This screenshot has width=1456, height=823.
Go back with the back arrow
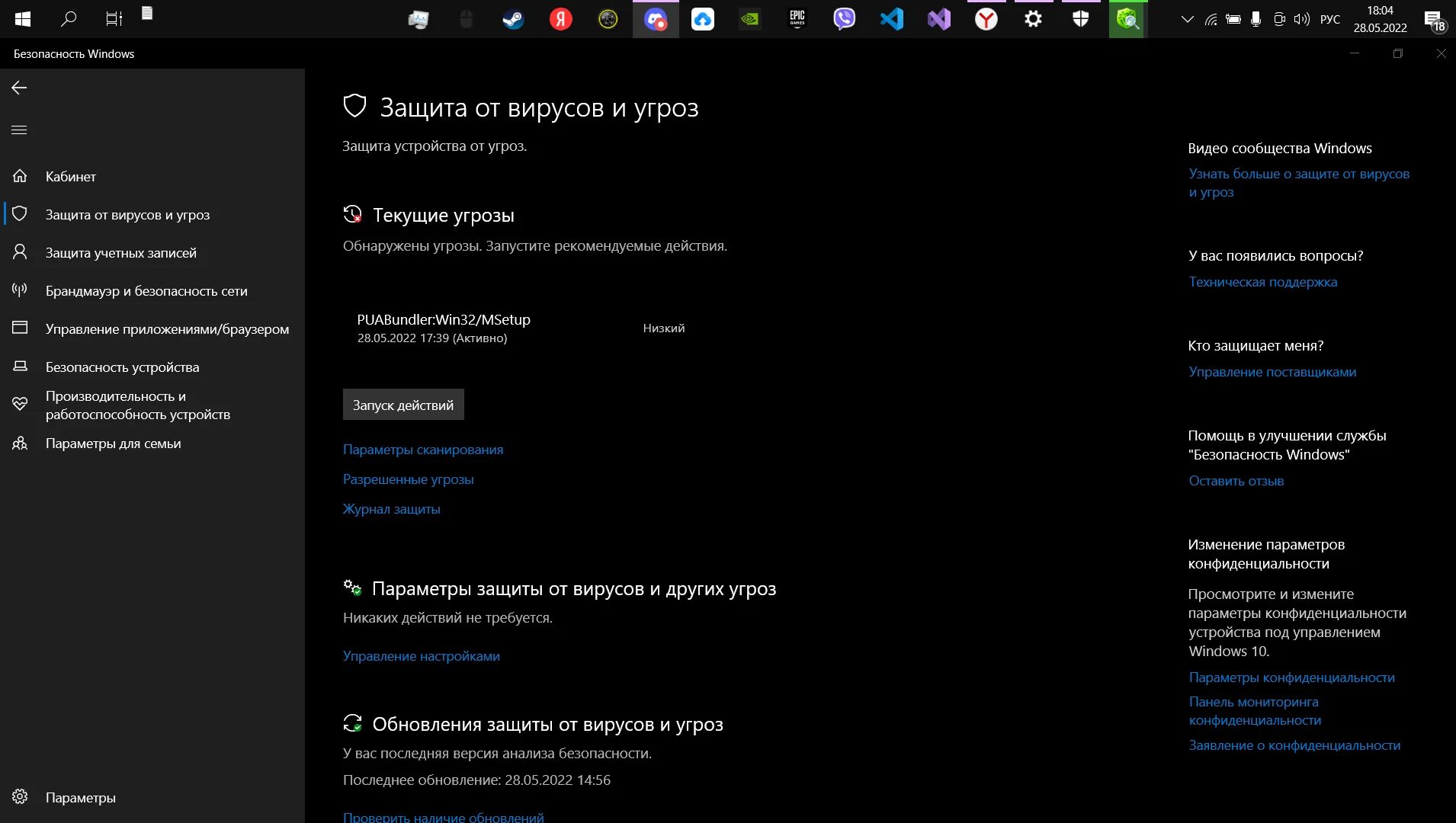[x=19, y=88]
